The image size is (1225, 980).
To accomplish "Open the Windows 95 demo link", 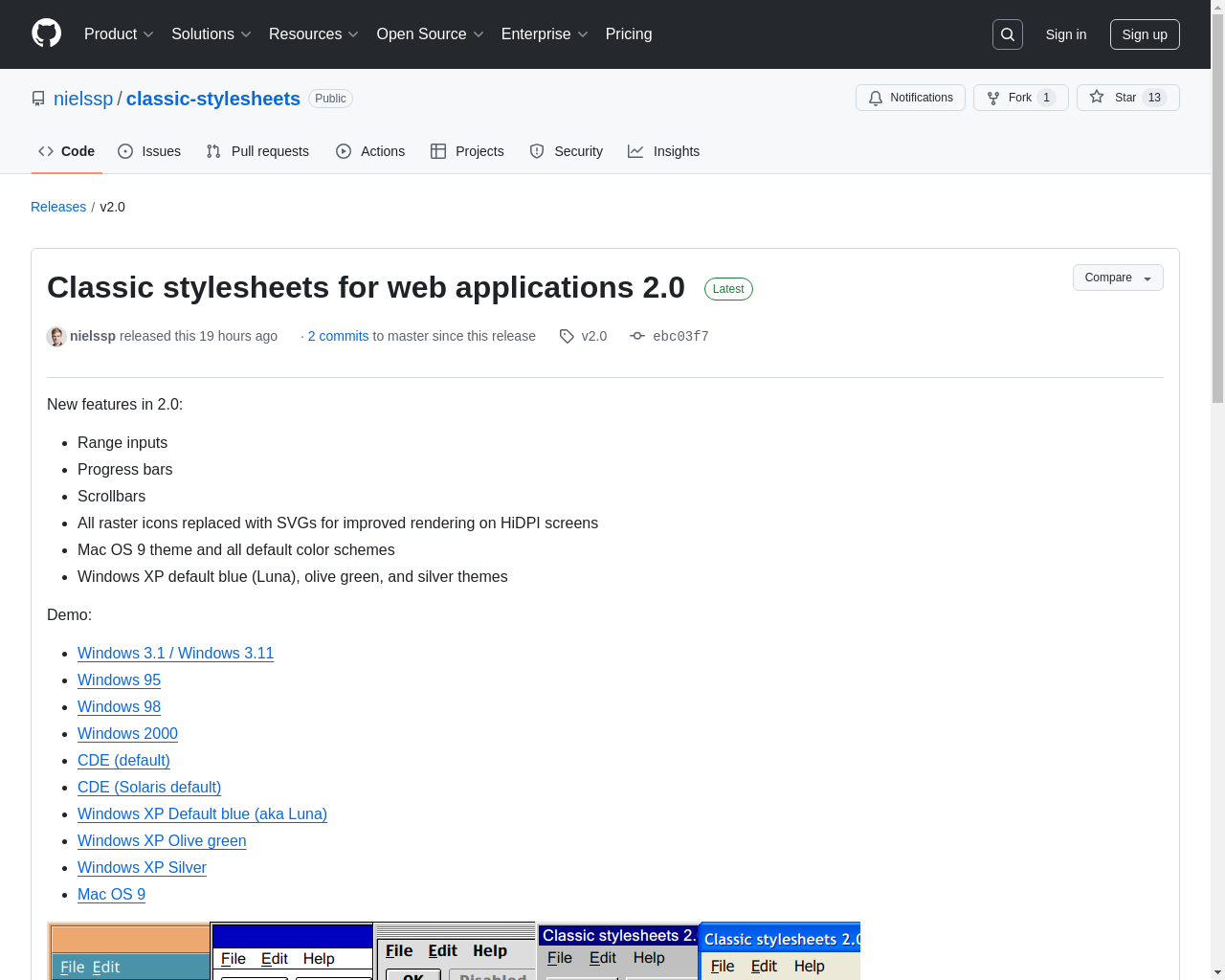I will (119, 679).
